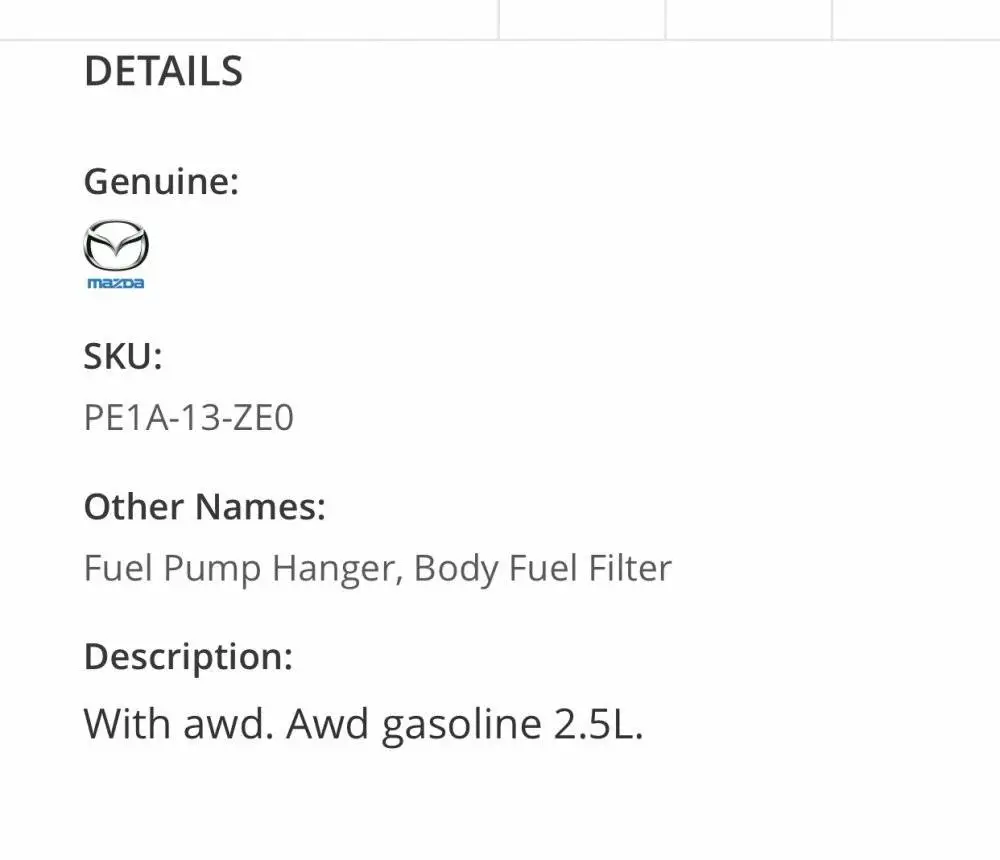The image size is (1000, 860).
Task: Open the rightmost empty tab cell at top
Action: click(x=916, y=19)
